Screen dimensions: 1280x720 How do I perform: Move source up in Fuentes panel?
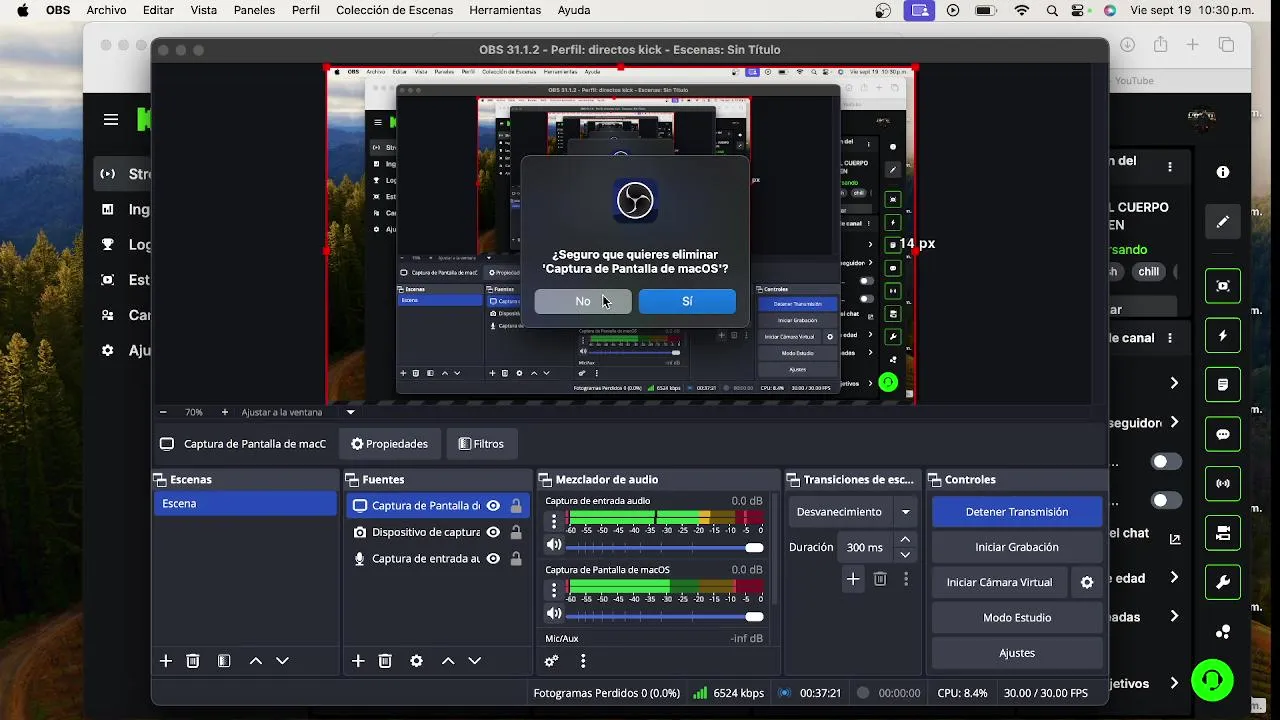[x=447, y=661]
